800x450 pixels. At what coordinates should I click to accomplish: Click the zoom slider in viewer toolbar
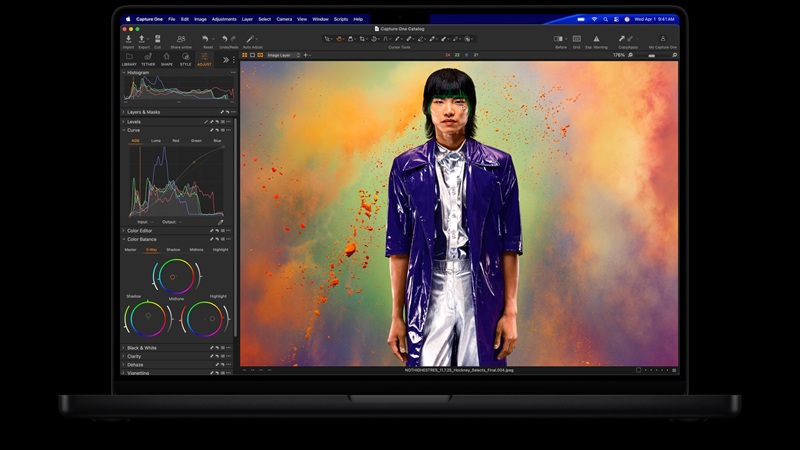point(652,55)
